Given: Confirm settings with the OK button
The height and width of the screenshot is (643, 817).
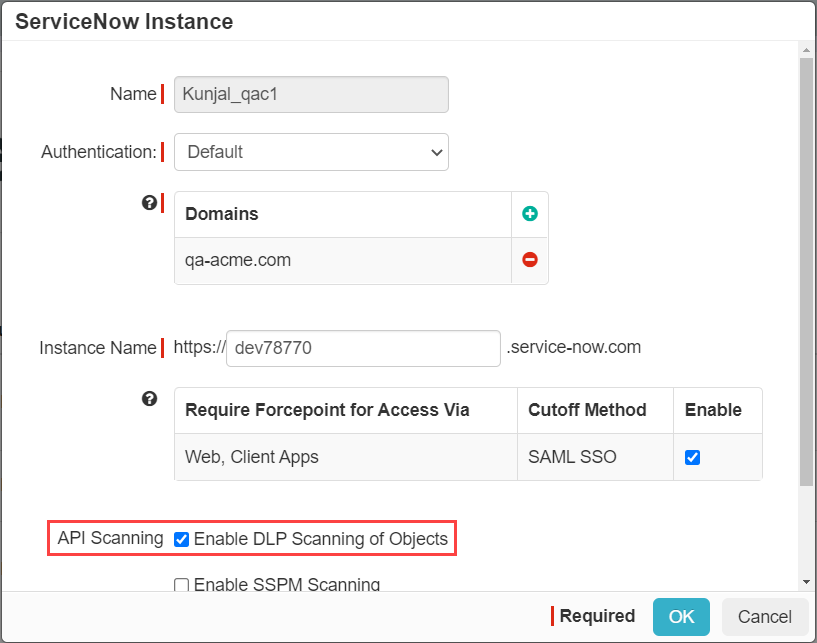Looking at the screenshot, I should click(x=681, y=617).
